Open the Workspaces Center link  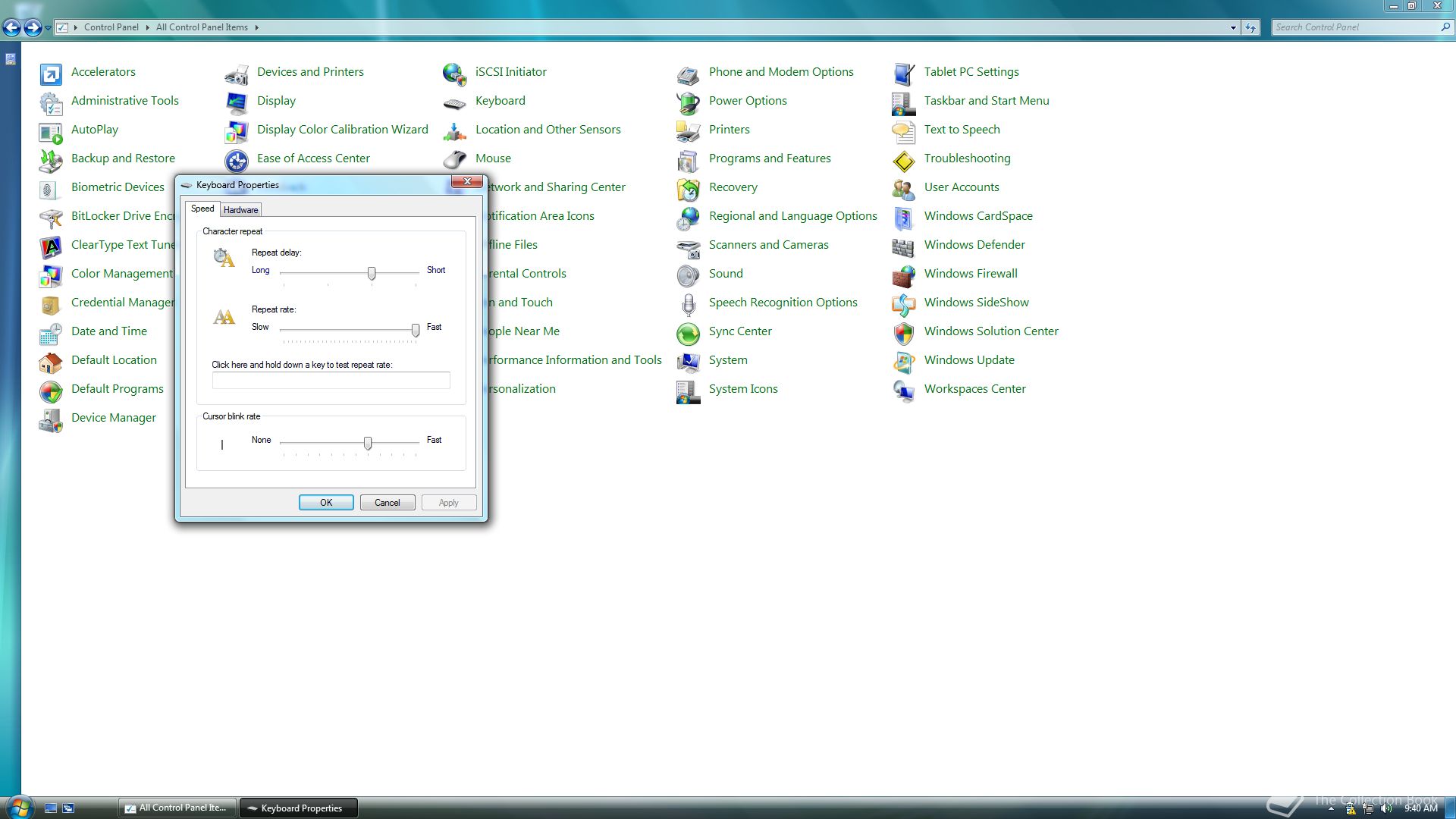[974, 389]
